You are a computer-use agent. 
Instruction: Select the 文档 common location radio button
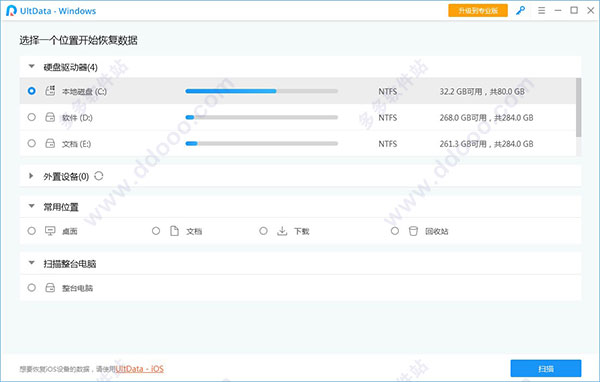pos(156,231)
